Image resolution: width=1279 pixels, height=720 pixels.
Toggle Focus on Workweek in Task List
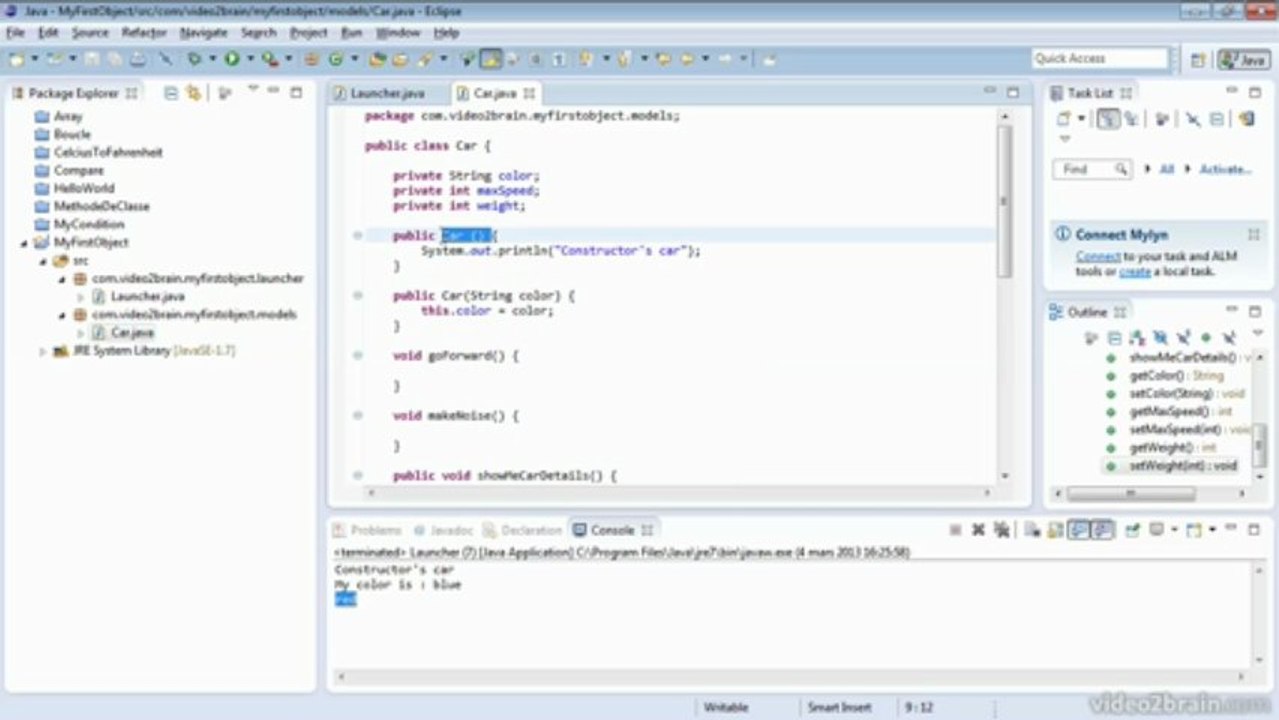(x=1162, y=119)
